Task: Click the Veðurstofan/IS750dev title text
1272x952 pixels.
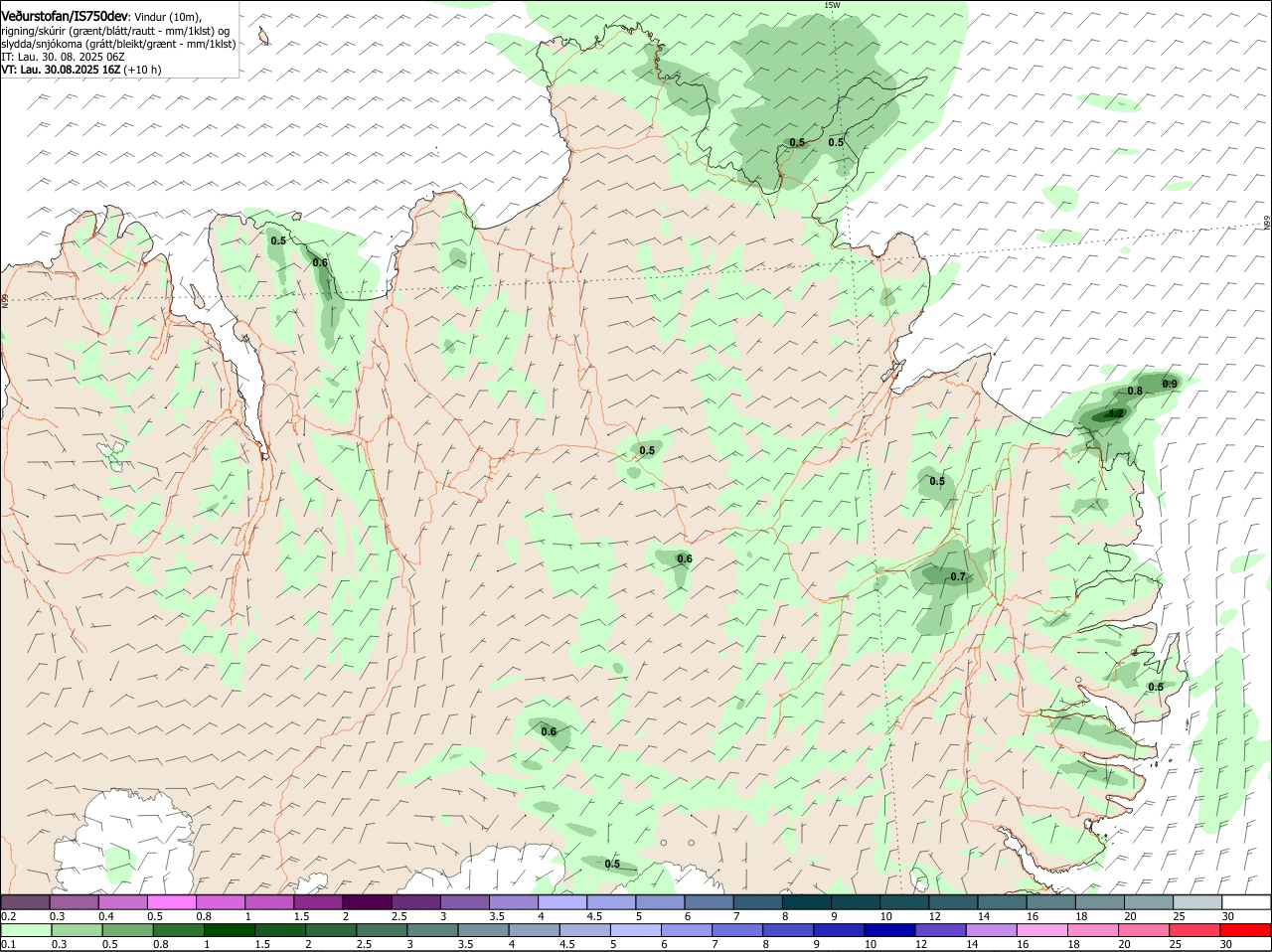Action: [65, 16]
